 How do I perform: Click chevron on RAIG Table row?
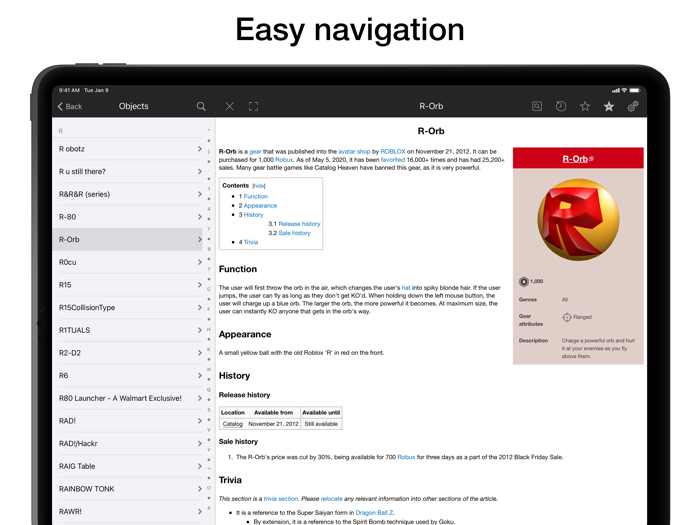pyautogui.click(x=200, y=466)
